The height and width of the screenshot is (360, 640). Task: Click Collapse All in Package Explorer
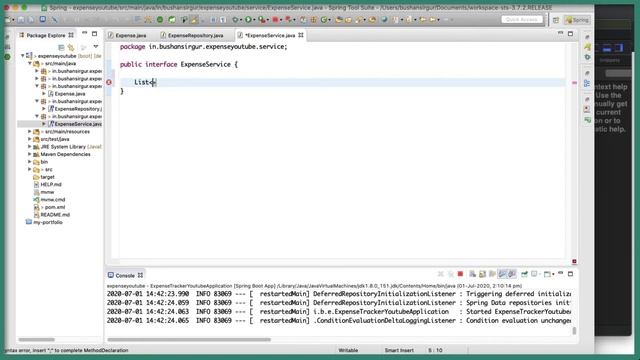coord(61,47)
